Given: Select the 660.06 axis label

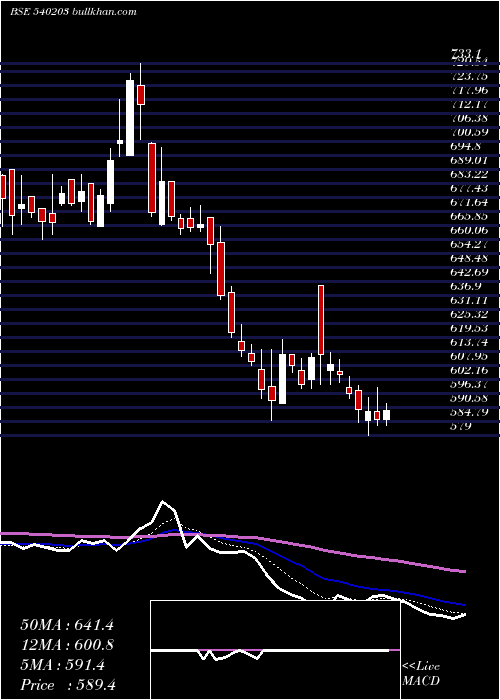Looking at the screenshot, I should [469, 230].
